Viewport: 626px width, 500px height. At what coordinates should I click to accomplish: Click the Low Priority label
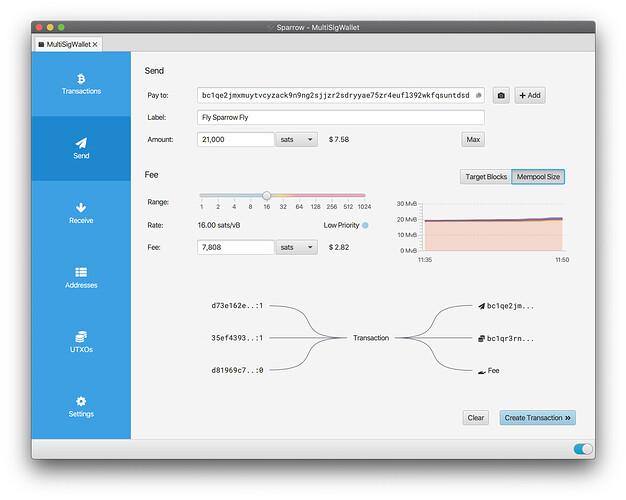click(341, 225)
